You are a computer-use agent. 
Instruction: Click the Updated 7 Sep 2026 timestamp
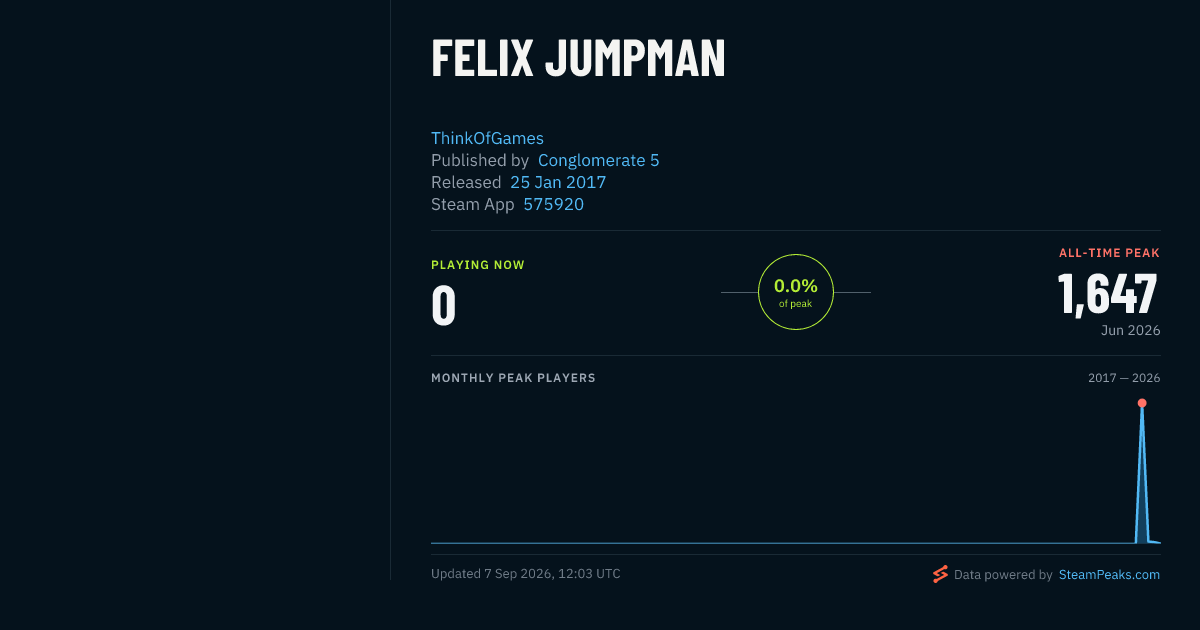[526, 574]
